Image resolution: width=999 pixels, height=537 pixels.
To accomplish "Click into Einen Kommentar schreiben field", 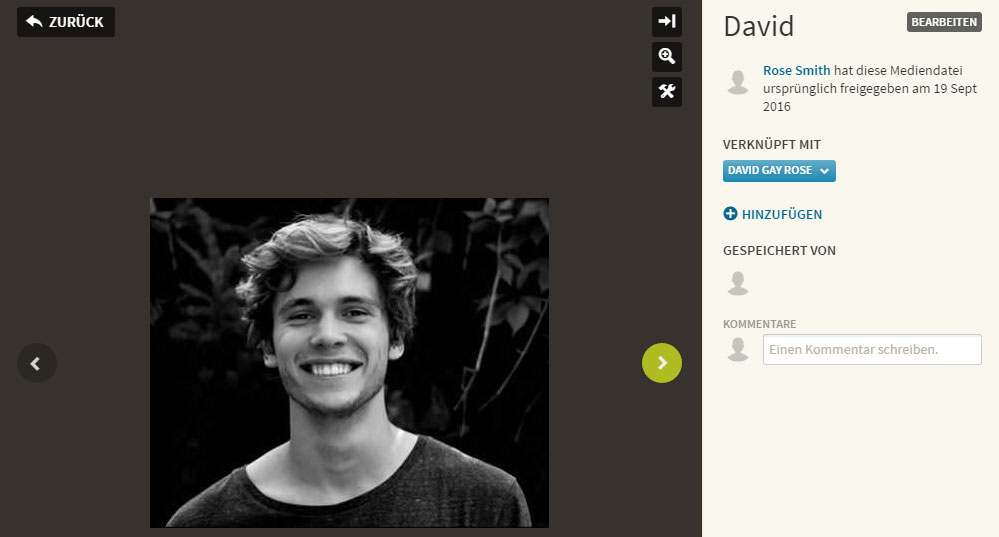I will pyautogui.click(x=872, y=350).
